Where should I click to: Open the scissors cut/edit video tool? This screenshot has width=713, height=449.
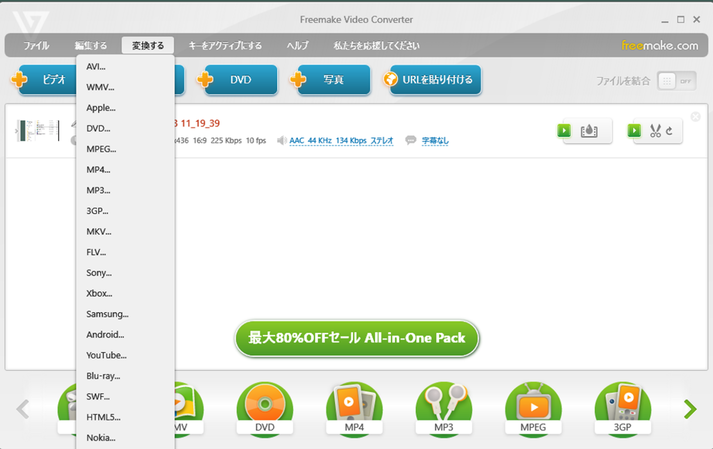[657, 131]
